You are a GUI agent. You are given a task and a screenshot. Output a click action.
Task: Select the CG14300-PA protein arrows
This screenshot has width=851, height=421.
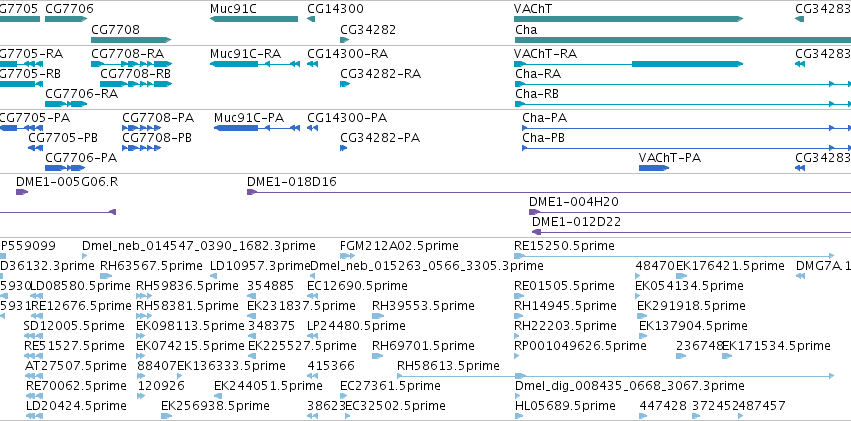(312, 128)
